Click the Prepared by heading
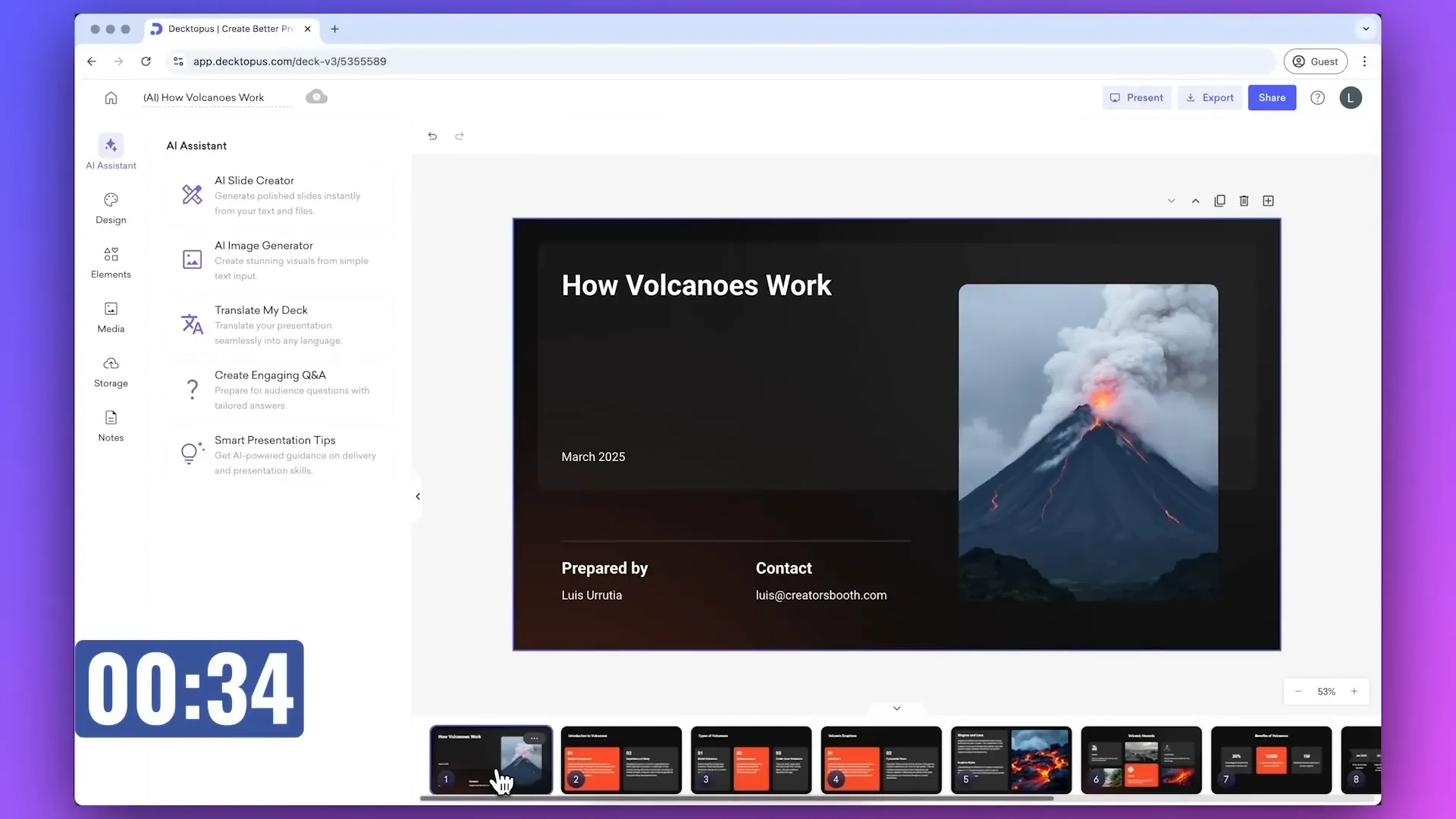The image size is (1456, 819). pyautogui.click(x=604, y=568)
